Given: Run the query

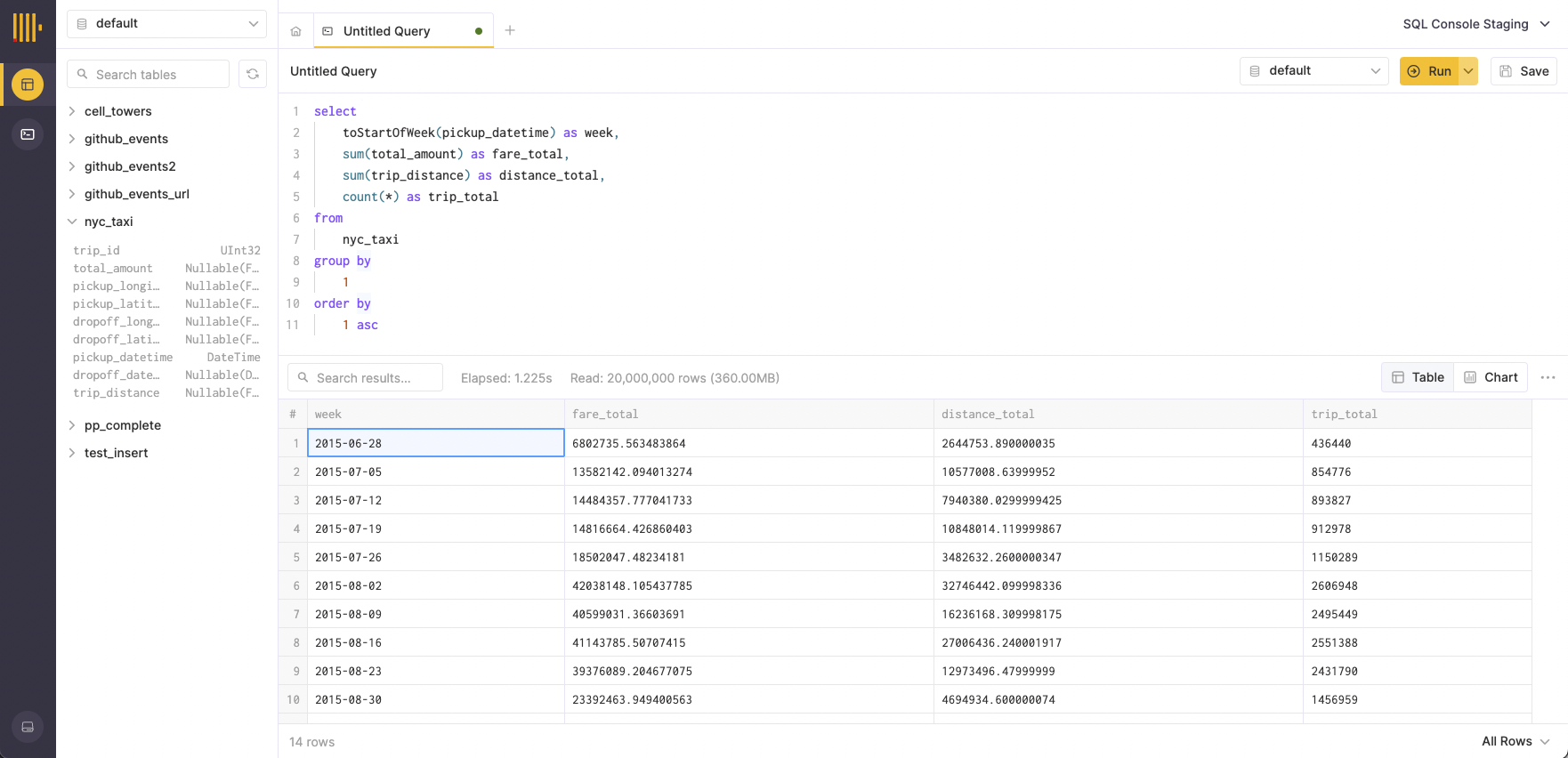Looking at the screenshot, I should [1429, 71].
